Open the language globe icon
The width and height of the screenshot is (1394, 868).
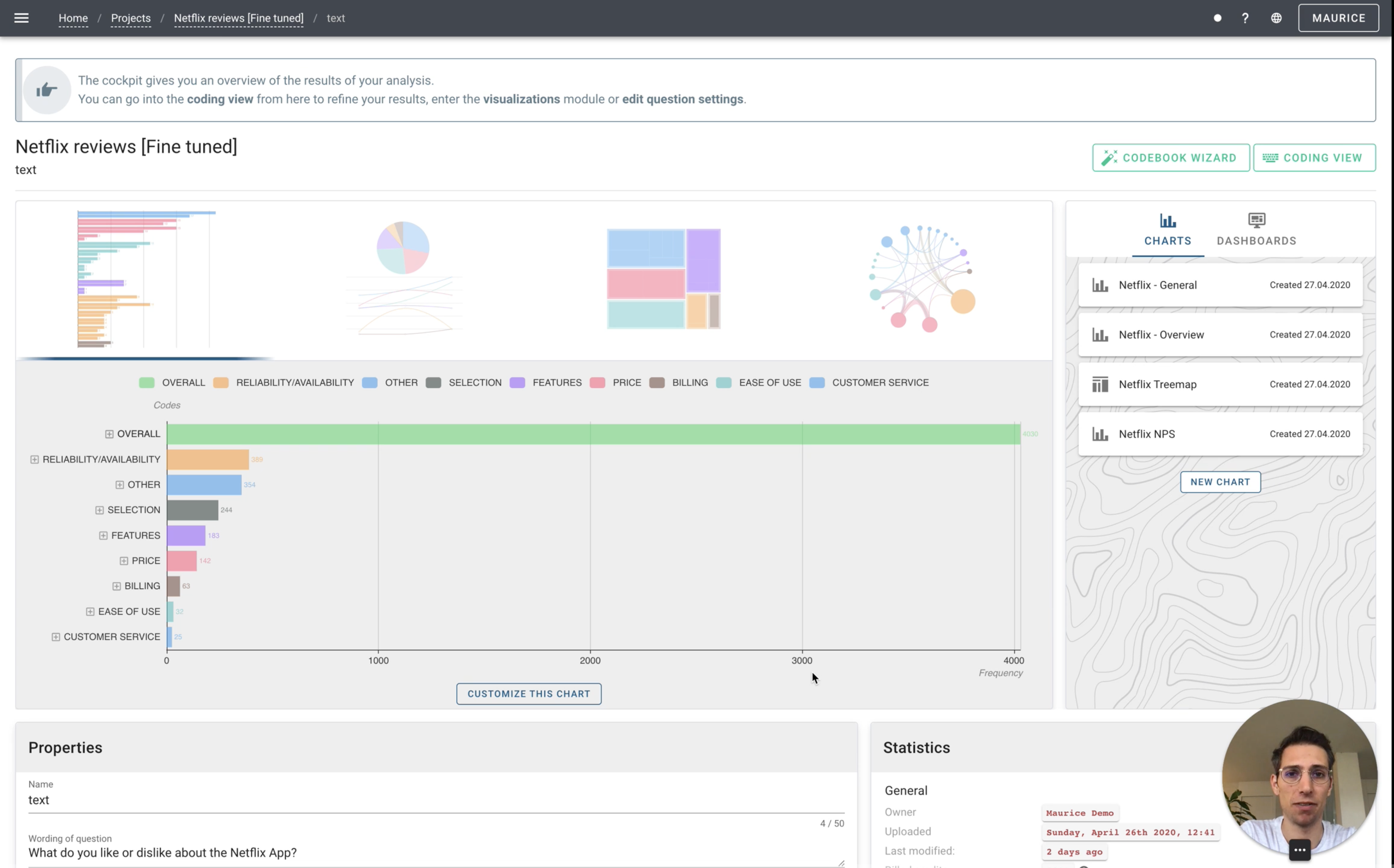1276,18
